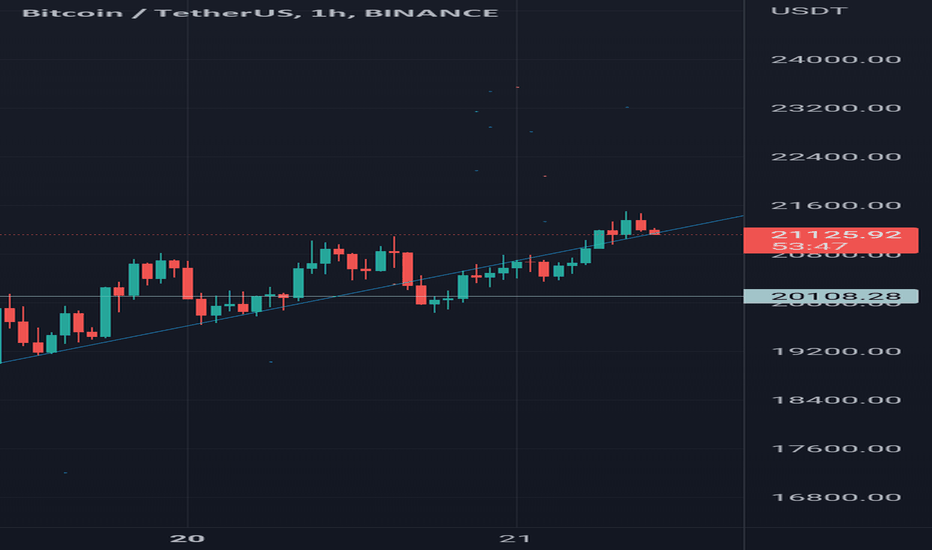The width and height of the screenshot is (932, 550).
Task: Click the countdown timer 53:47
Action: (x=810, y=247)
